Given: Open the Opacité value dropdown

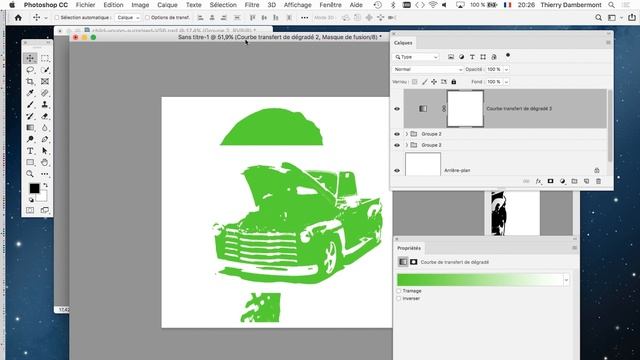Looking at the screenshot, I should 507,69.
